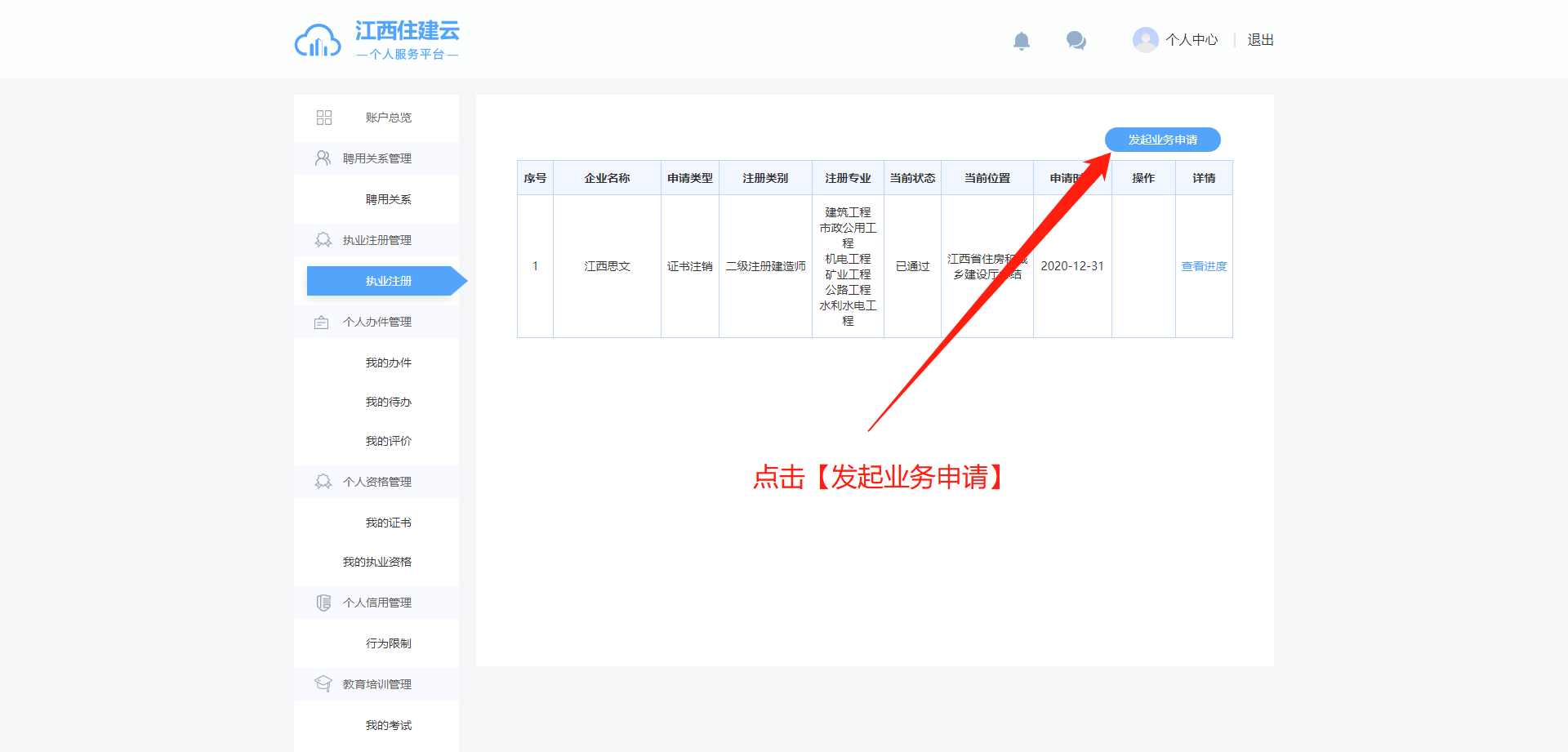
Task: Click the 个人信用管理 shield icon
Action: pyautogui.click(x=323, y=603)
